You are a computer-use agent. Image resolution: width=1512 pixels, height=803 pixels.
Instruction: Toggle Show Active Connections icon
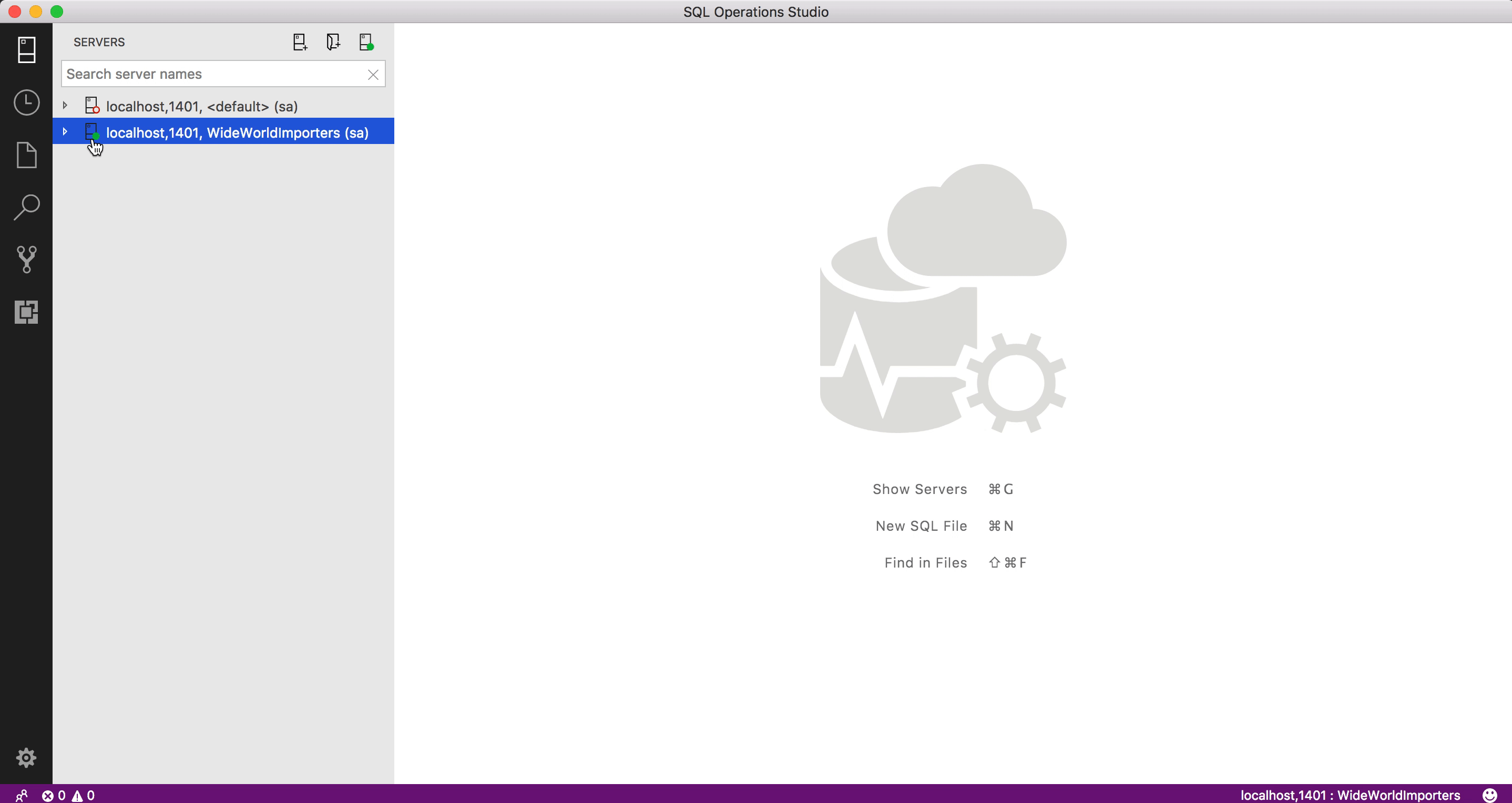366,42
